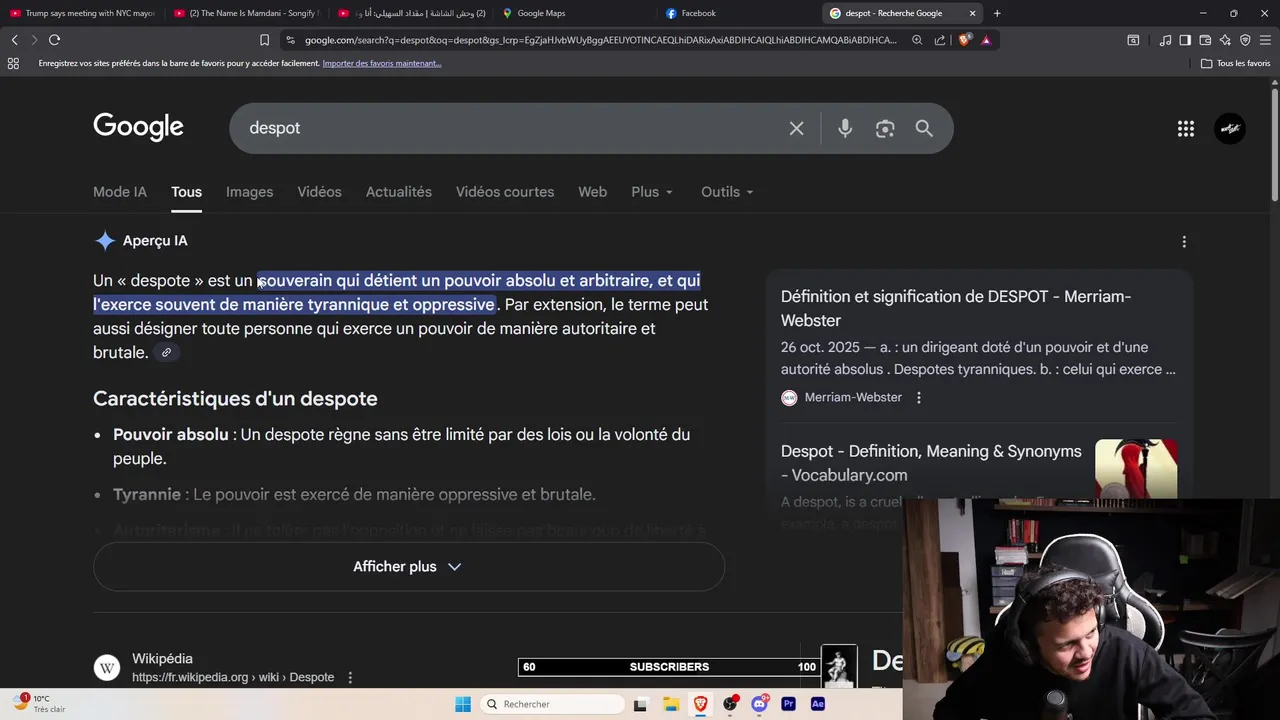Click the Vocabulary.com result thumbnail
Screen dimensions: 1280x720
[x=1136, y=469]
